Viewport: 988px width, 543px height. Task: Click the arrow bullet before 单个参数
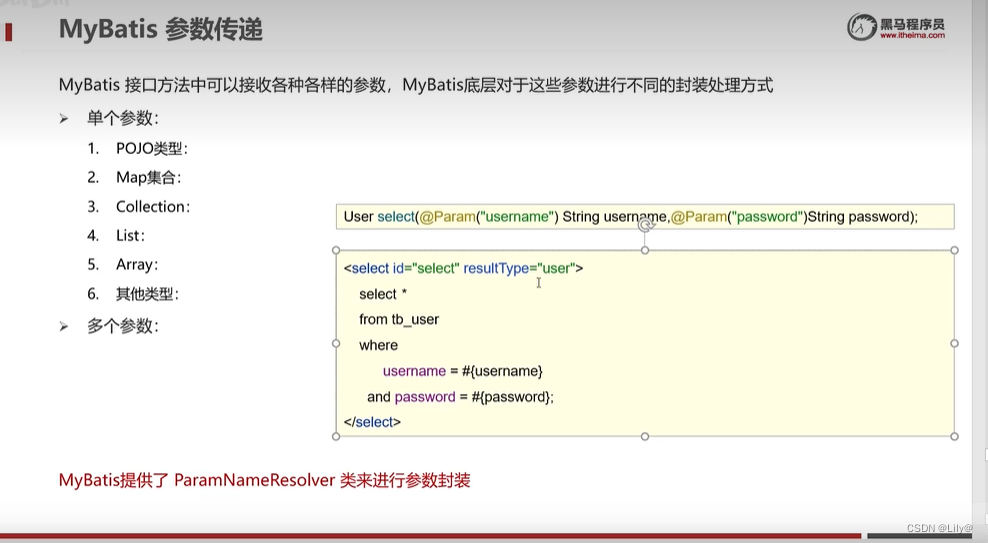(64, 118)
